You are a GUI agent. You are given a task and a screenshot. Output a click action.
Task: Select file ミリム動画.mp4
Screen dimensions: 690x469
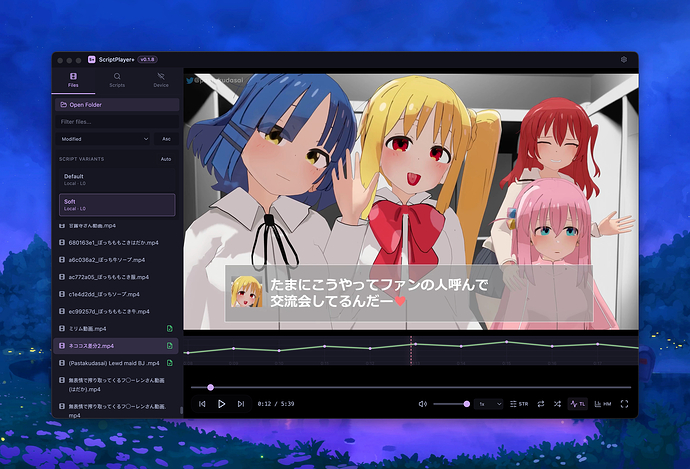[x=116, y=329]
